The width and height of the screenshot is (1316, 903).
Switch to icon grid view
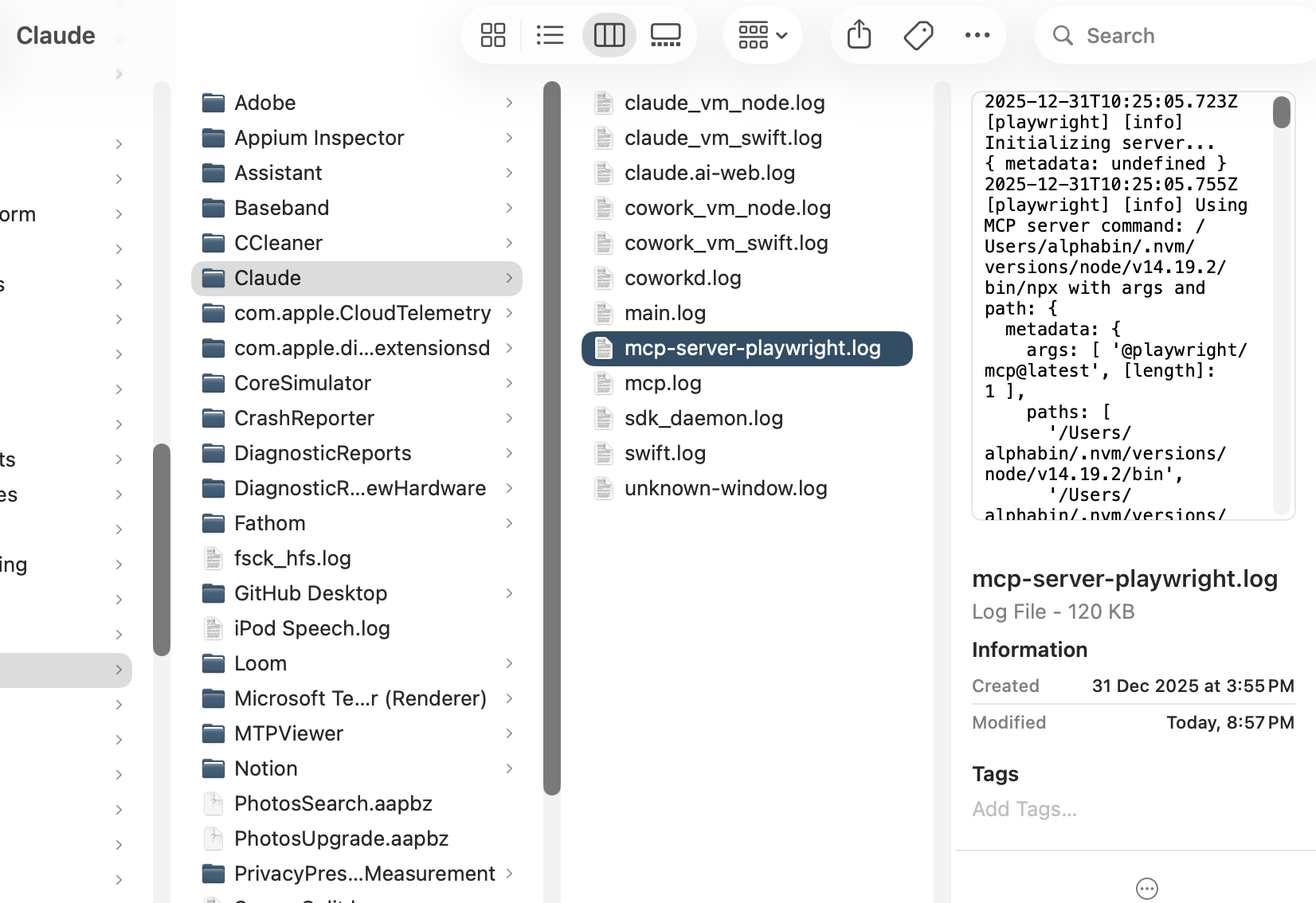pos(493,35)
